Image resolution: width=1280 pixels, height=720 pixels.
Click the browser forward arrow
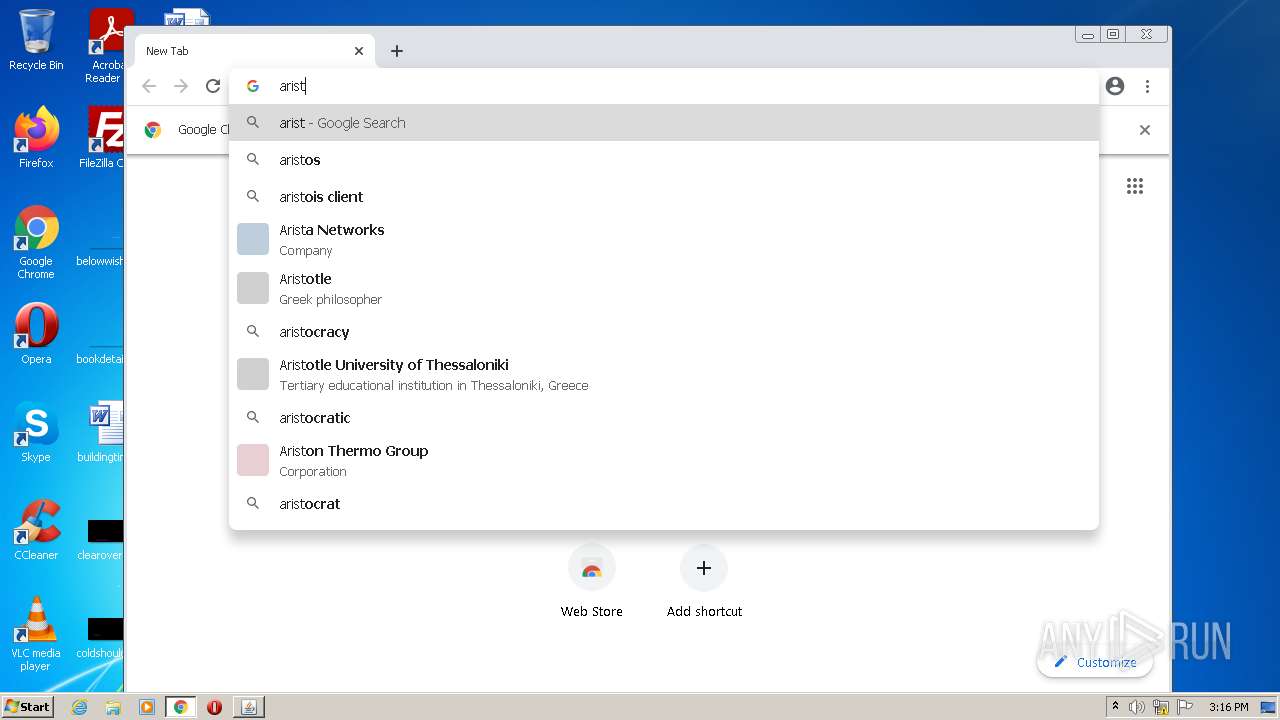point(181,86)
